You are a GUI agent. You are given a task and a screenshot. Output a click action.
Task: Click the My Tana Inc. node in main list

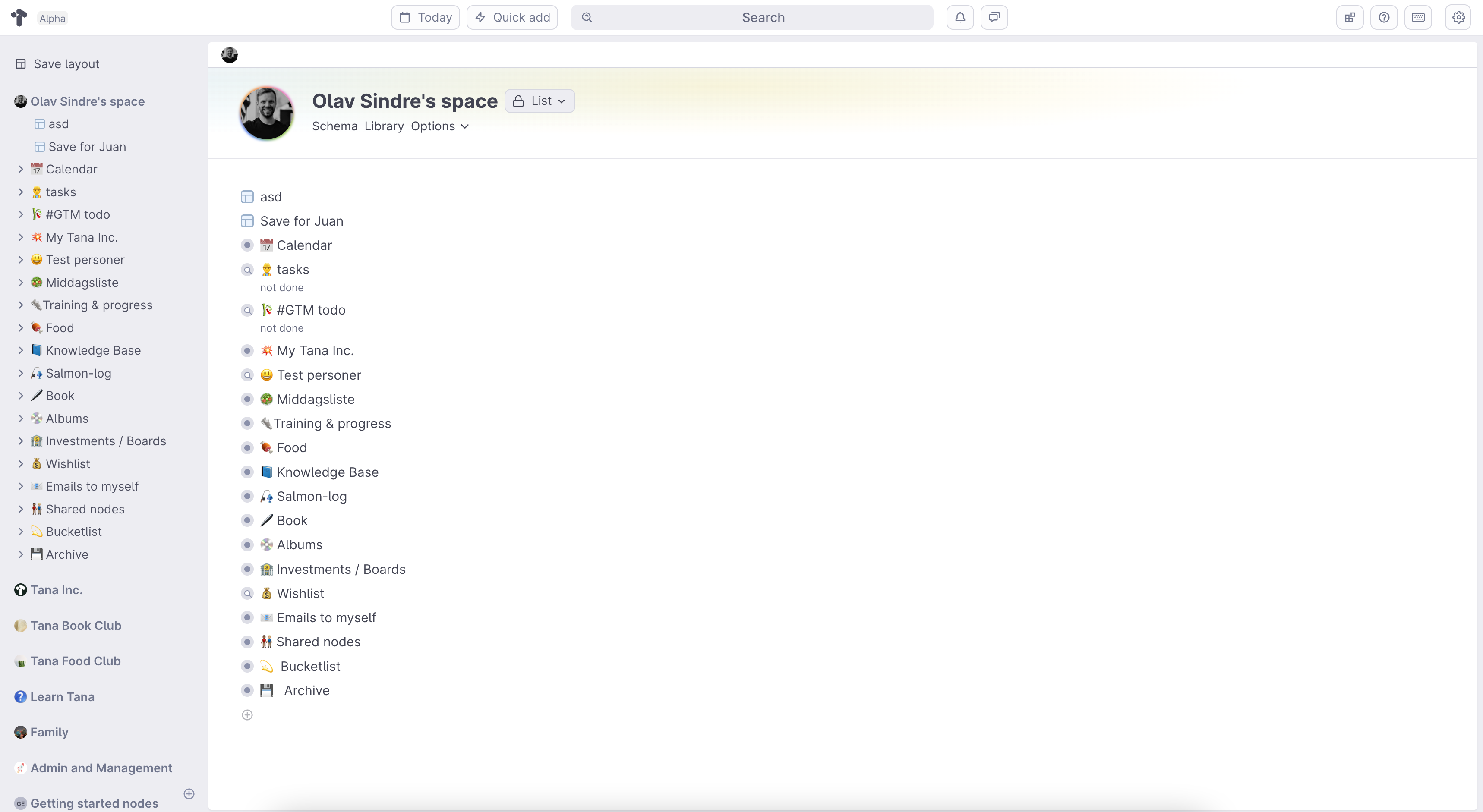[x=315, y=350]
